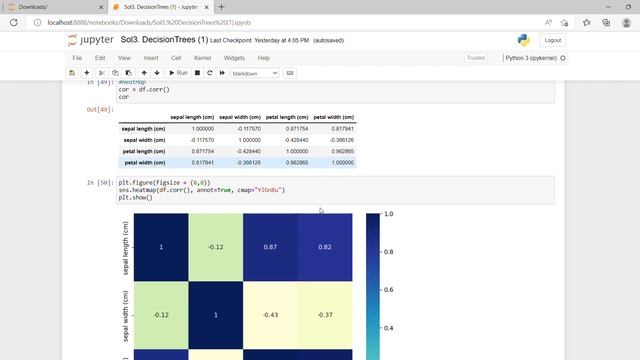Click Python 3 (ipykernel) kernel name
The width and height of the screenshot is (640, 360).
(x=531, y=58)
